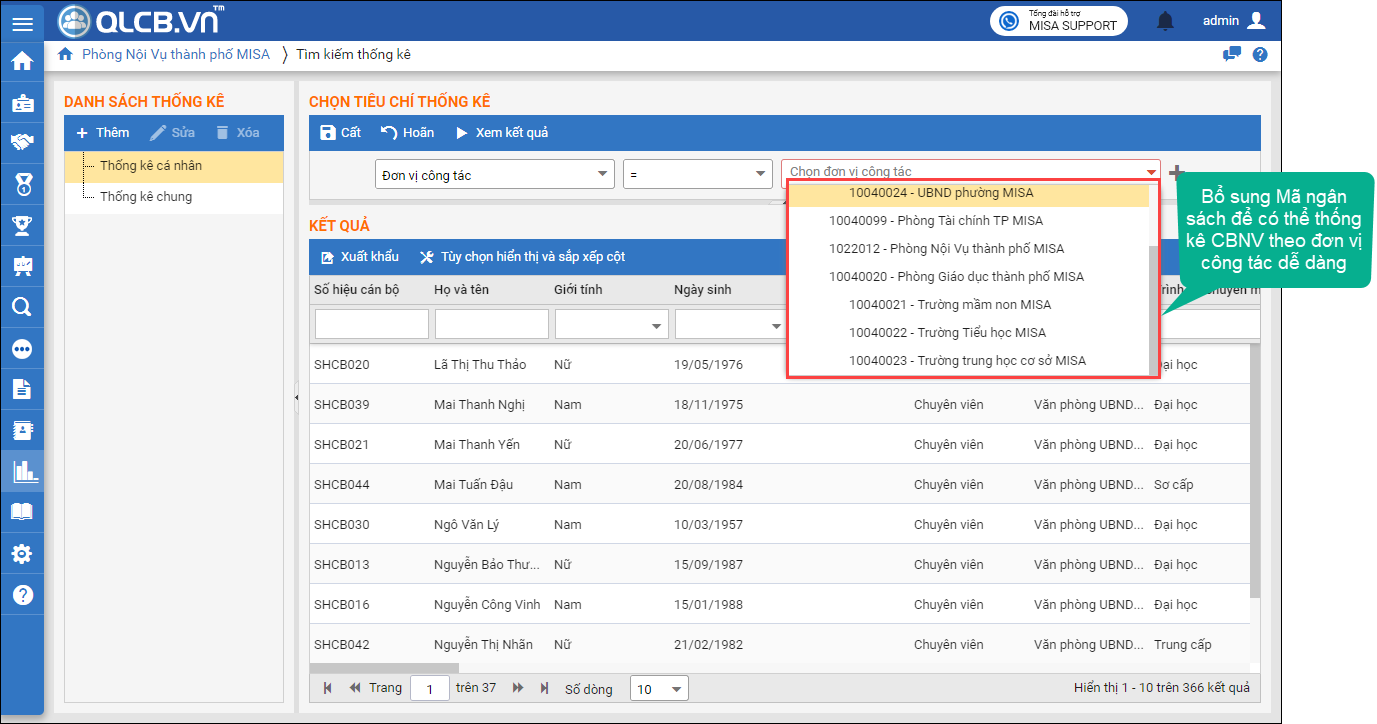Click the Xuất khẩu export button
Image resolution: width=1377 pixels, height=724 pixels.
[360, 257]
